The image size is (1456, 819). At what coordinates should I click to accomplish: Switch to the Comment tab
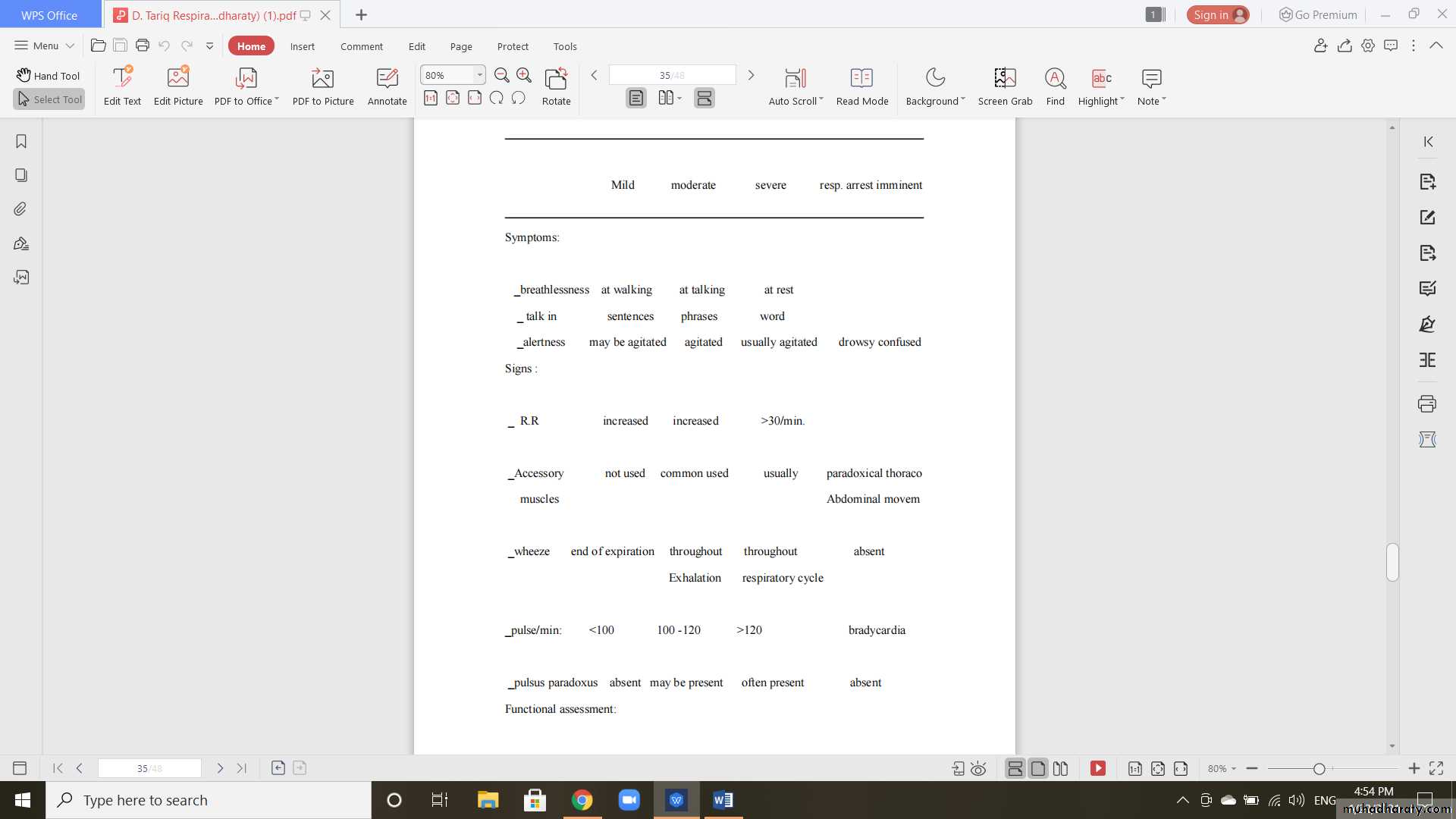pyautogui.click(x=361, y=46)
